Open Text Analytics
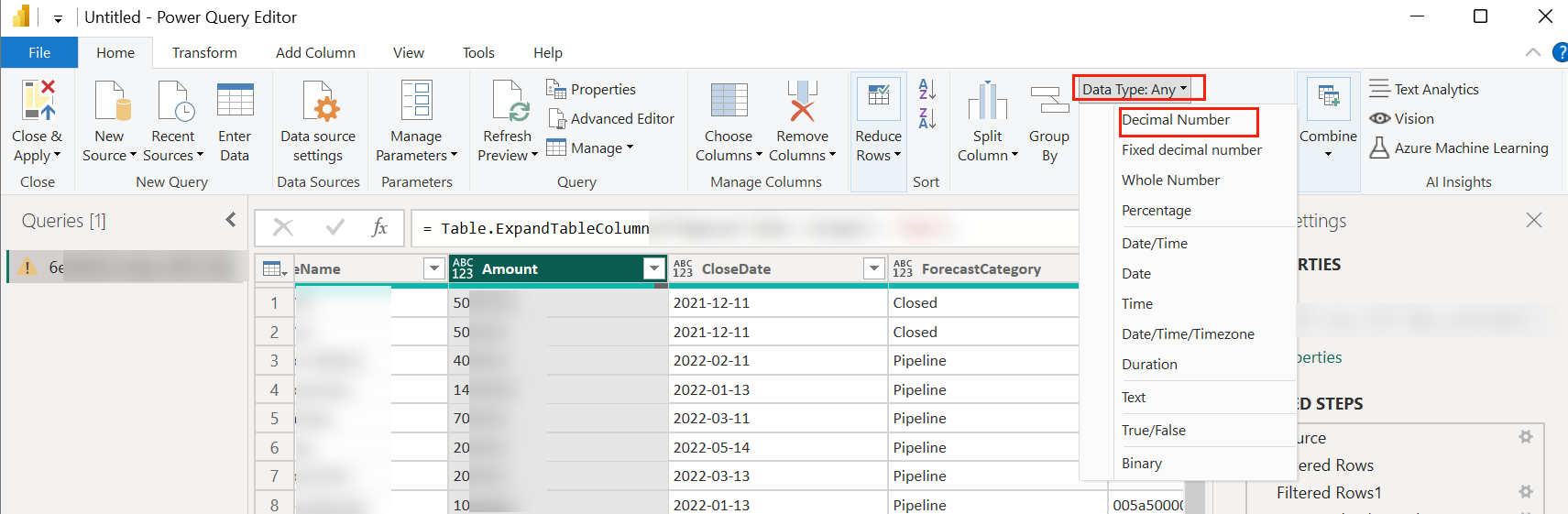Image resolution: width=1568 pixels, height=514 pixels. point(1424,89)
